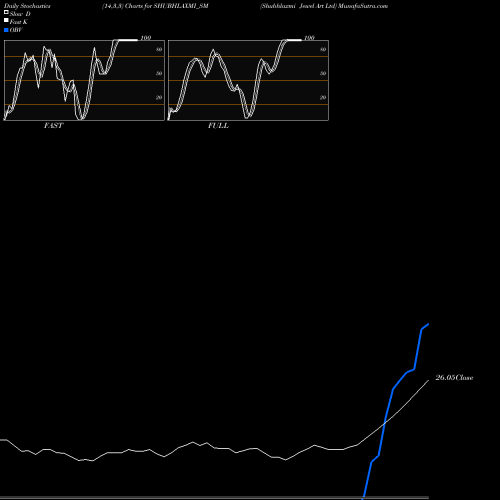Click the 20 level label in FAST chart

click(159, 97)
